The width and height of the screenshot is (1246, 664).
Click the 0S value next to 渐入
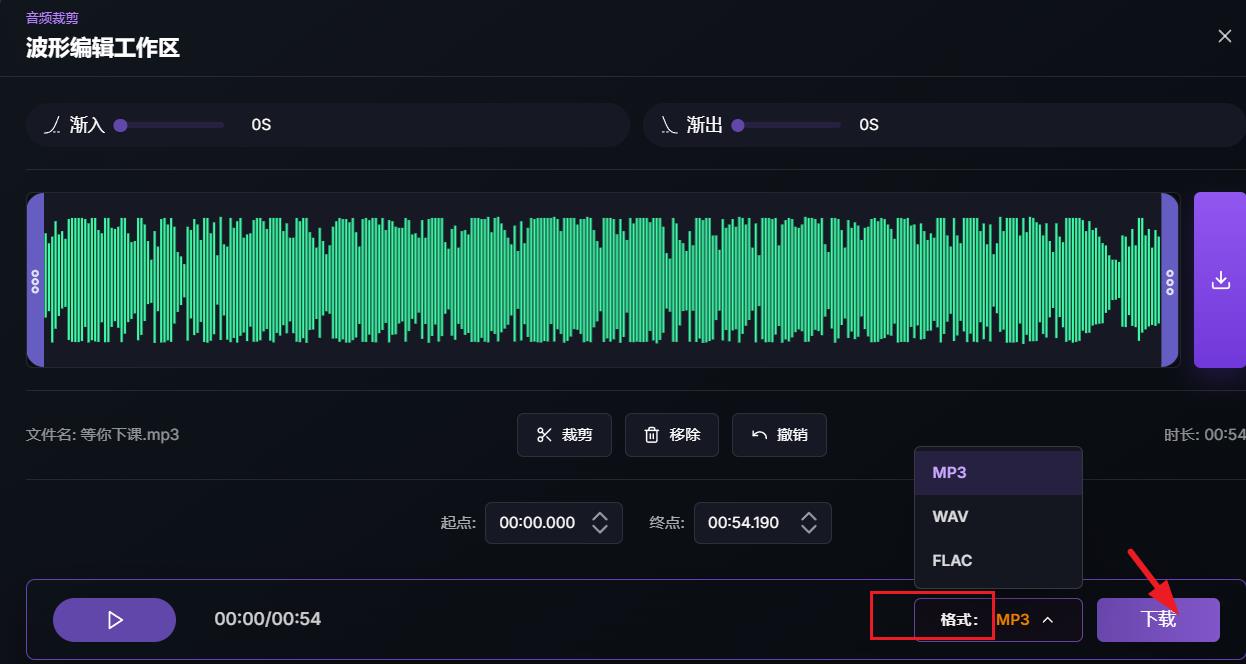click(261, 125)
